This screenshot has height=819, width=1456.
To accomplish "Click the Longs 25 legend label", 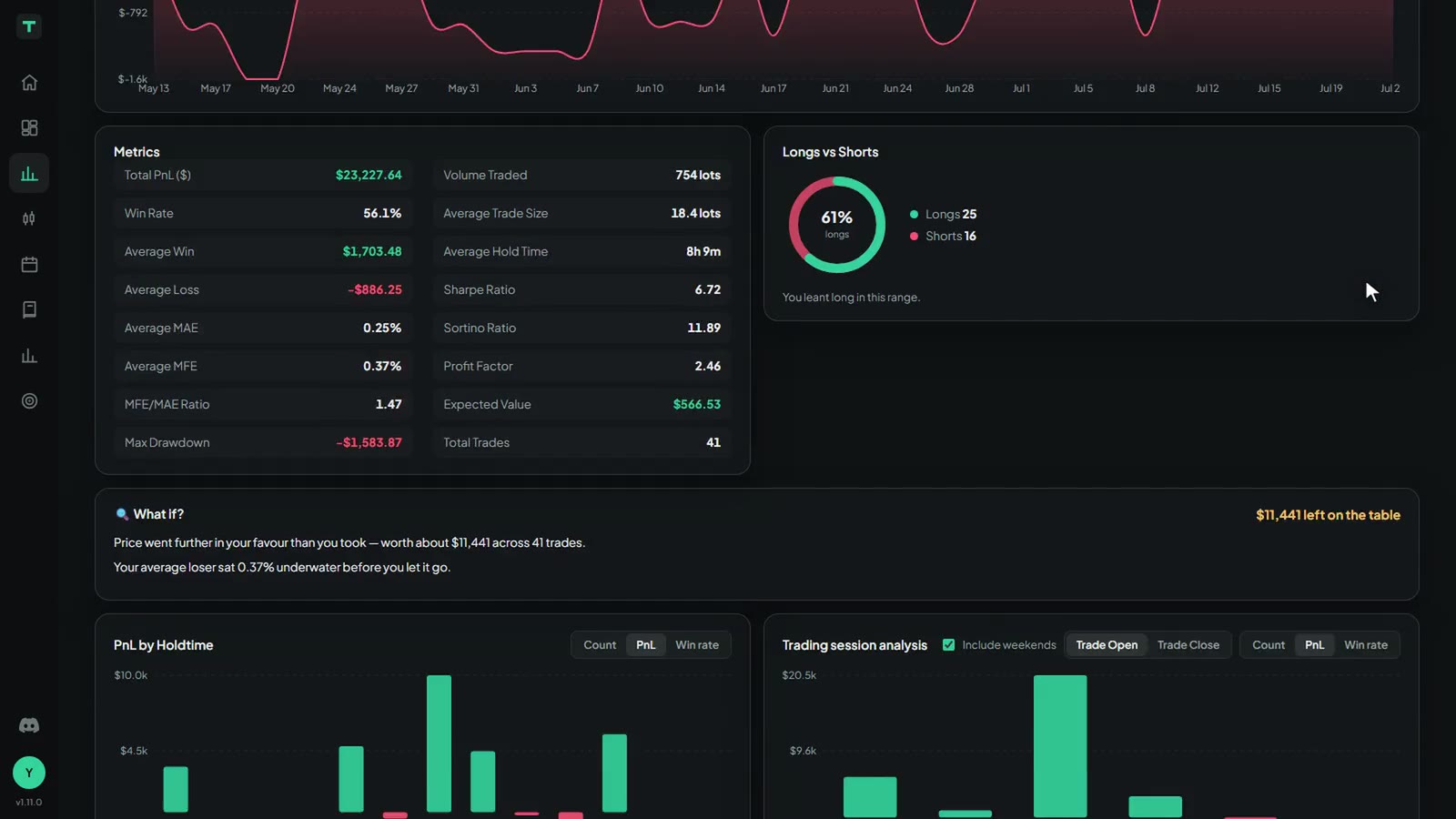I will [951, 214].
